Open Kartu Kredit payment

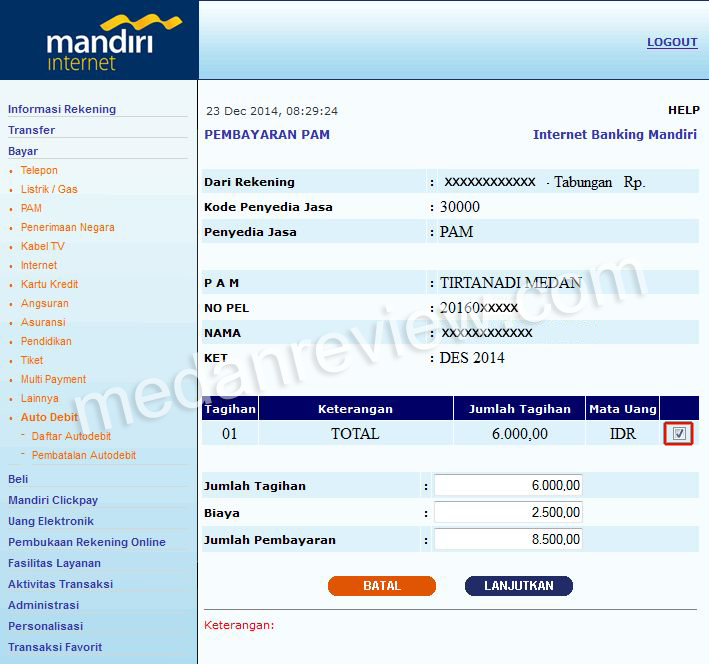(49, 284)
